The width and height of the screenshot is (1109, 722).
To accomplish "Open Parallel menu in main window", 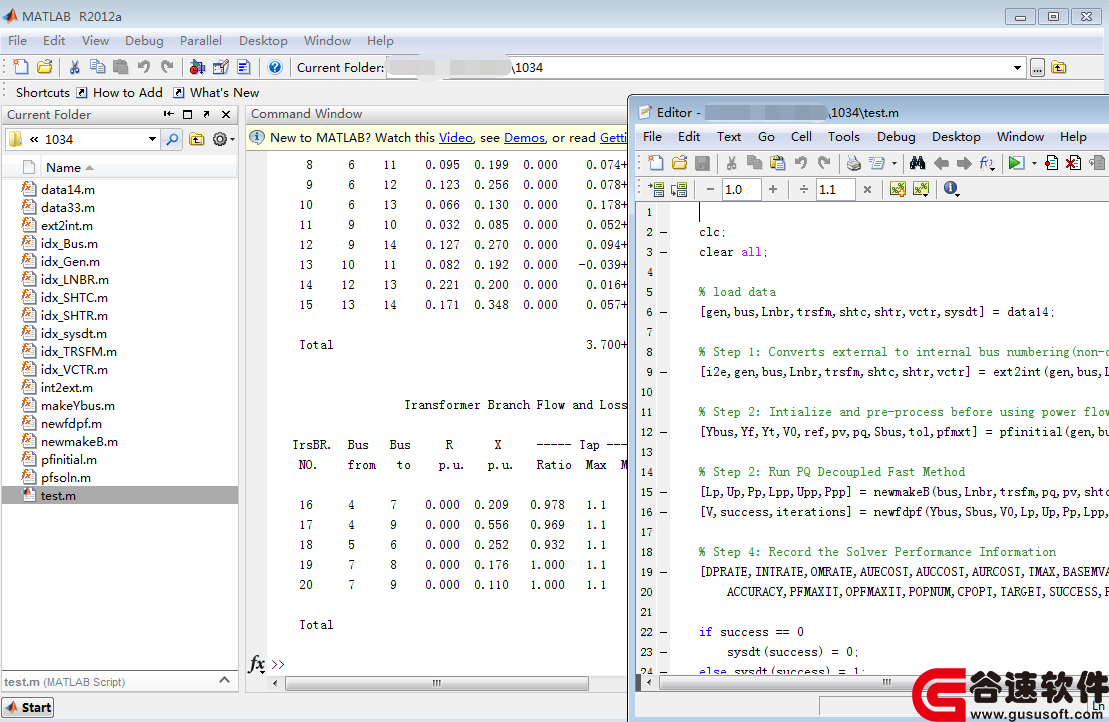I will point(200,41).
